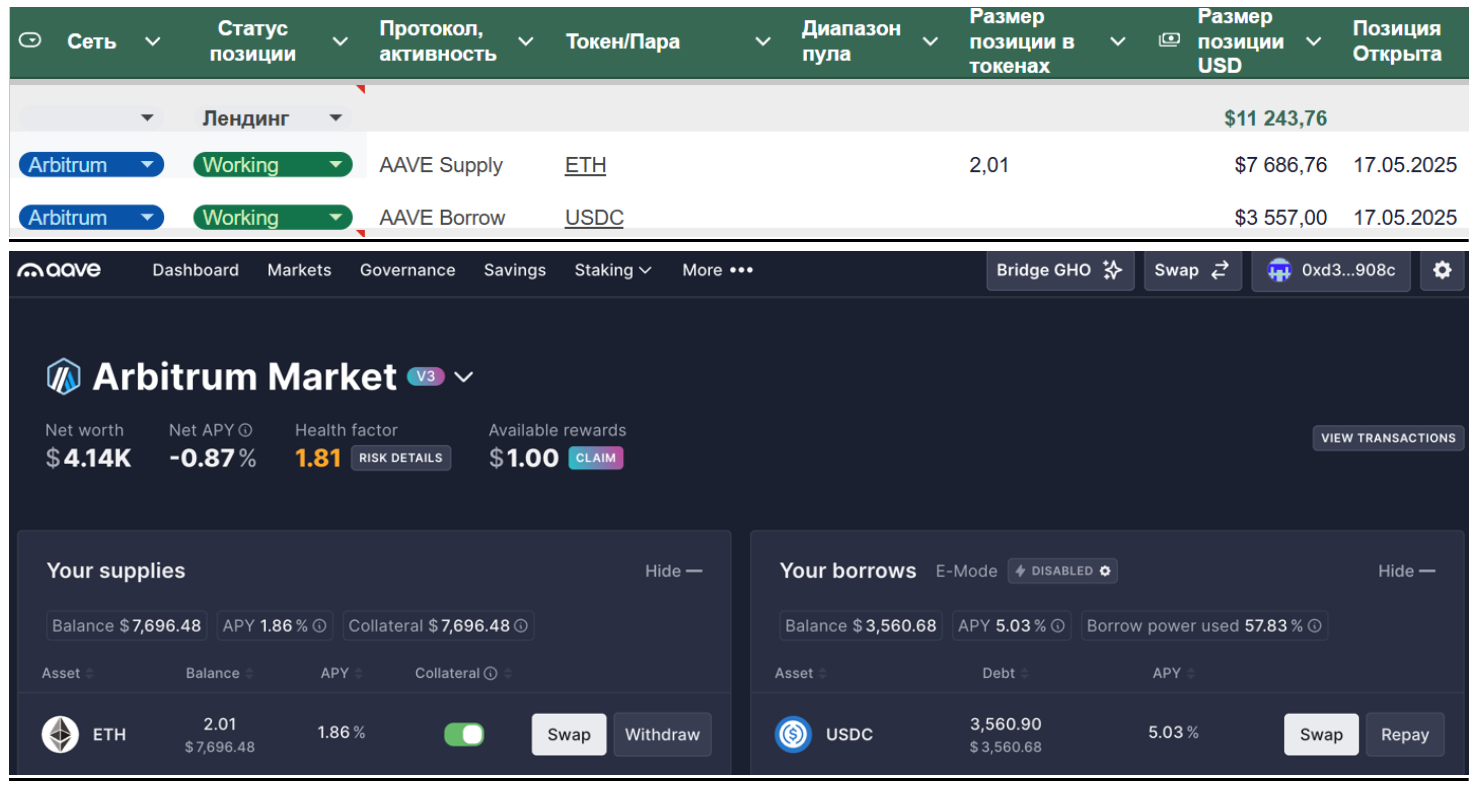Hide the Your supplies panel
The height and width of the screenshot is (788, 1476).
pyautogui.click(x=673, y=571)
